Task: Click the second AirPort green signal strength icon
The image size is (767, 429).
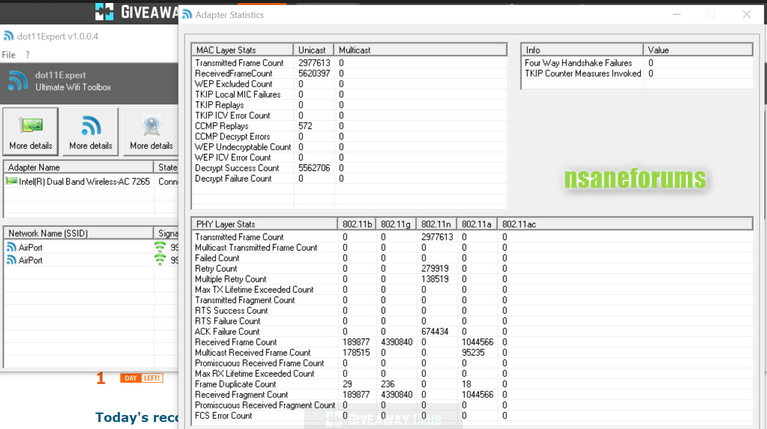Action: pos(160,260)
